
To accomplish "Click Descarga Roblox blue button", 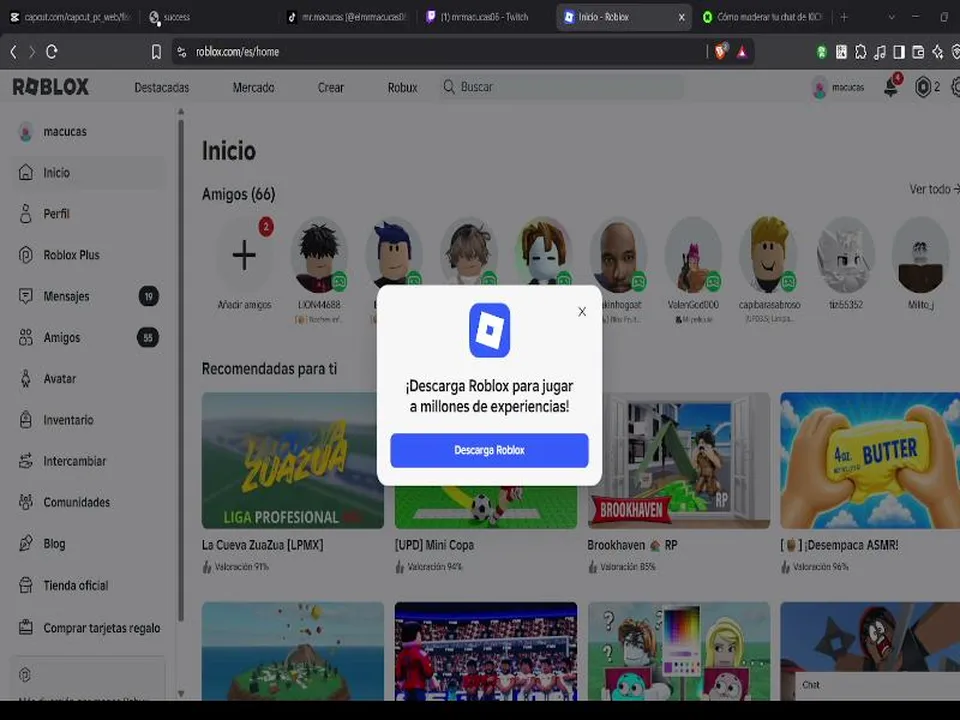I will point(489,451).
